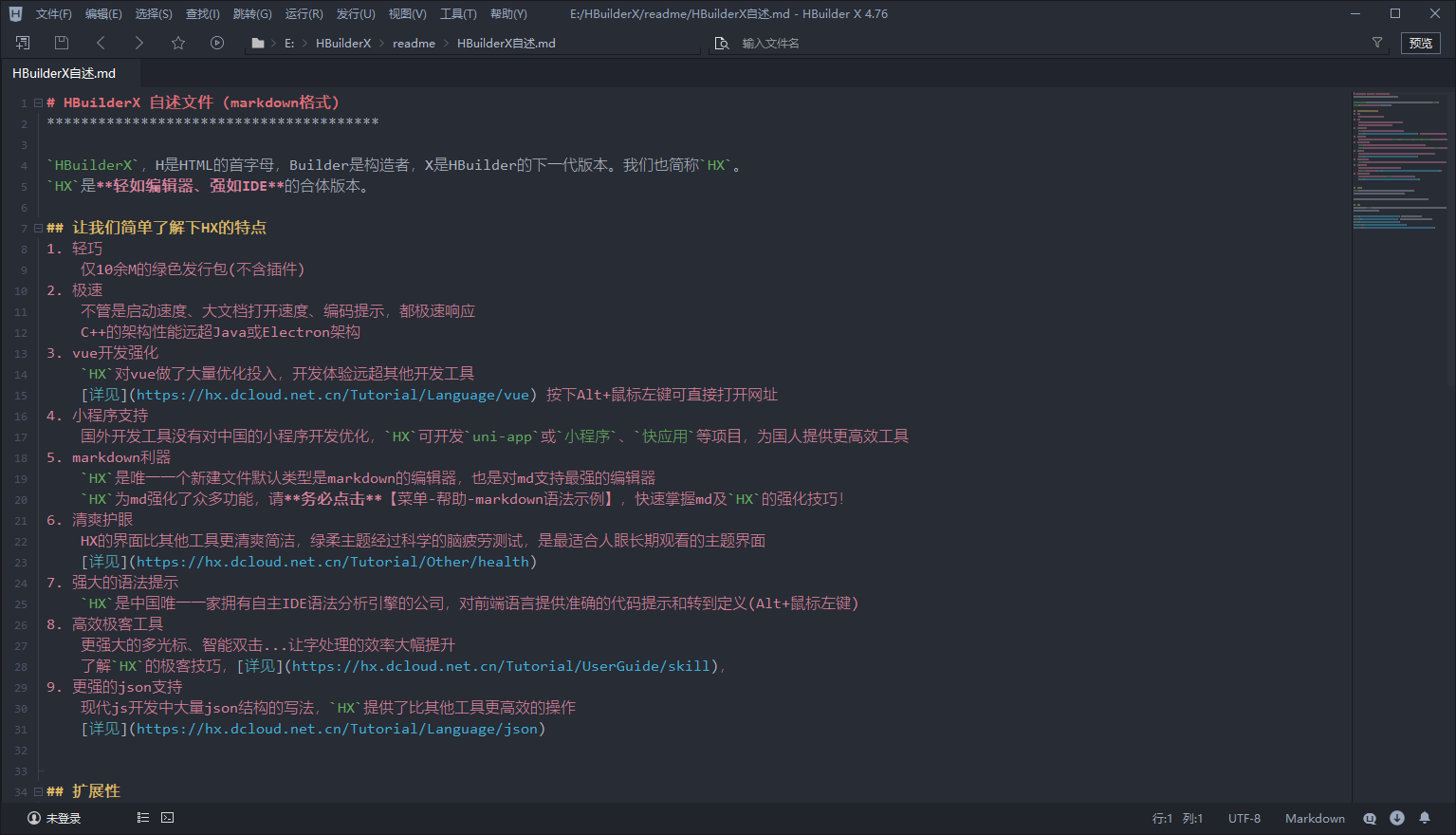Open the 跳转(G) menu
Image resolution: width=1456 pixels, height=835 pixels.
[252, 14]
